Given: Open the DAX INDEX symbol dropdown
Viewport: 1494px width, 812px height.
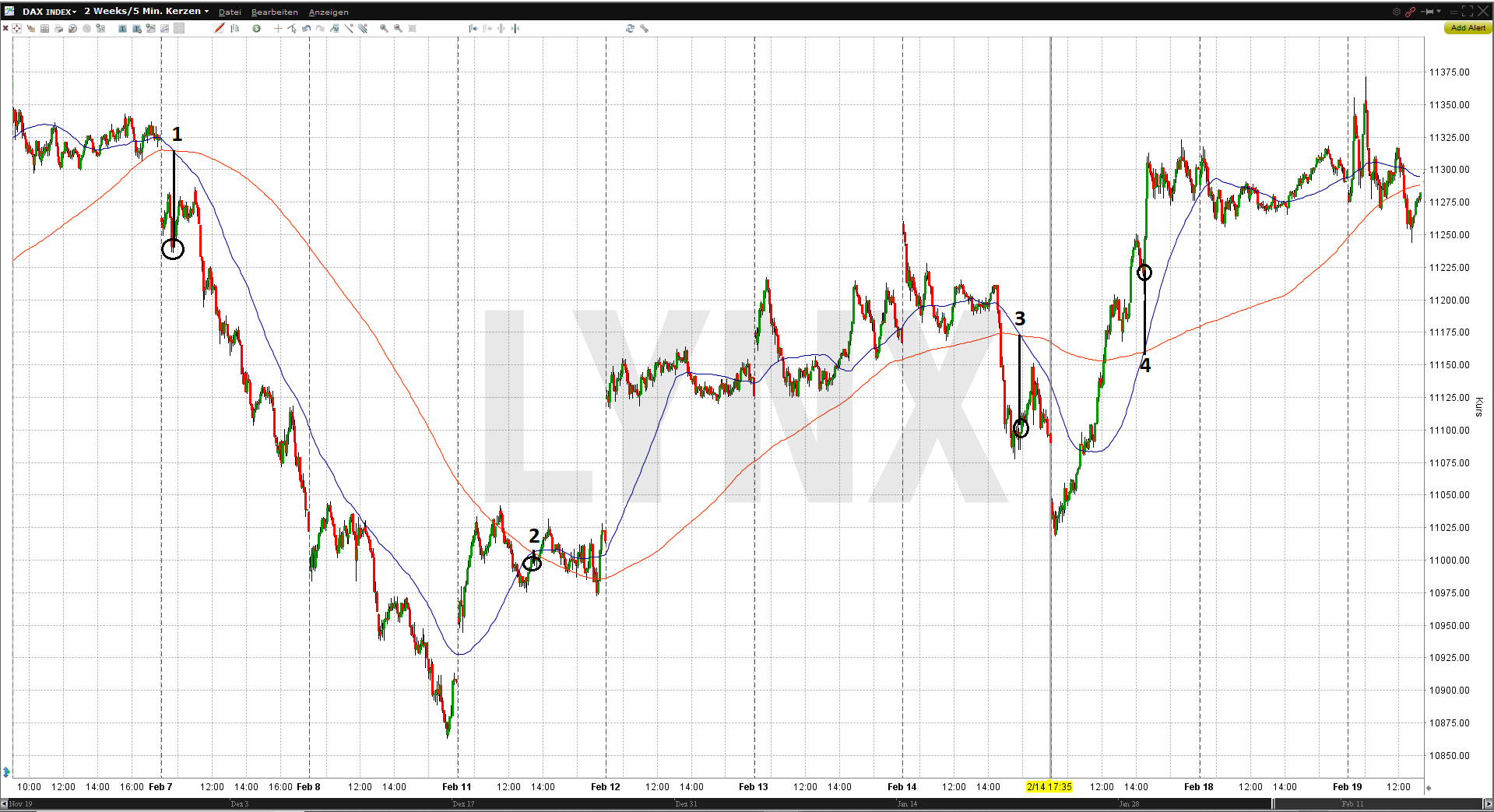Looking at the screenshot, I should pyautogui.click(x=48, y=11).
